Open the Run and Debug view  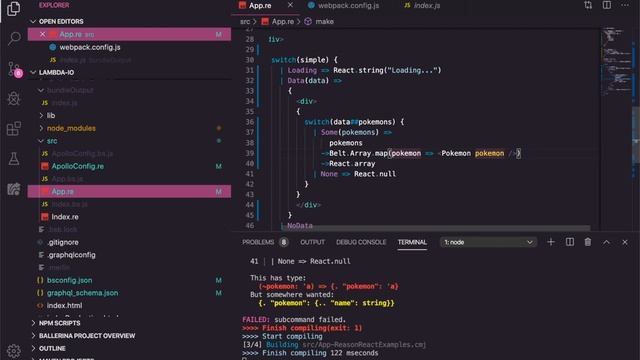click(x=14, y=98)
